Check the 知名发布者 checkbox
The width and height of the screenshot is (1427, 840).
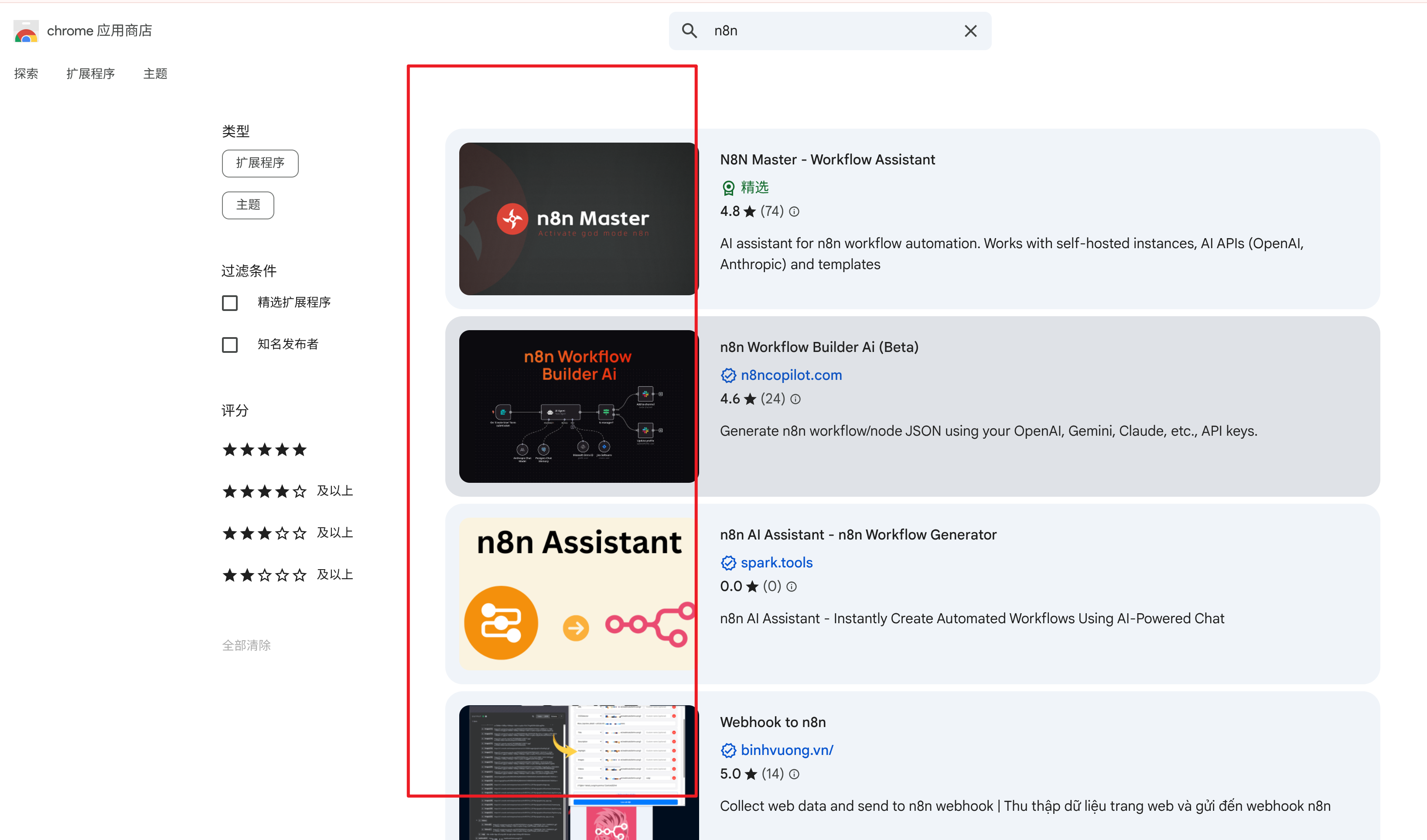click(x=230, y=345)
